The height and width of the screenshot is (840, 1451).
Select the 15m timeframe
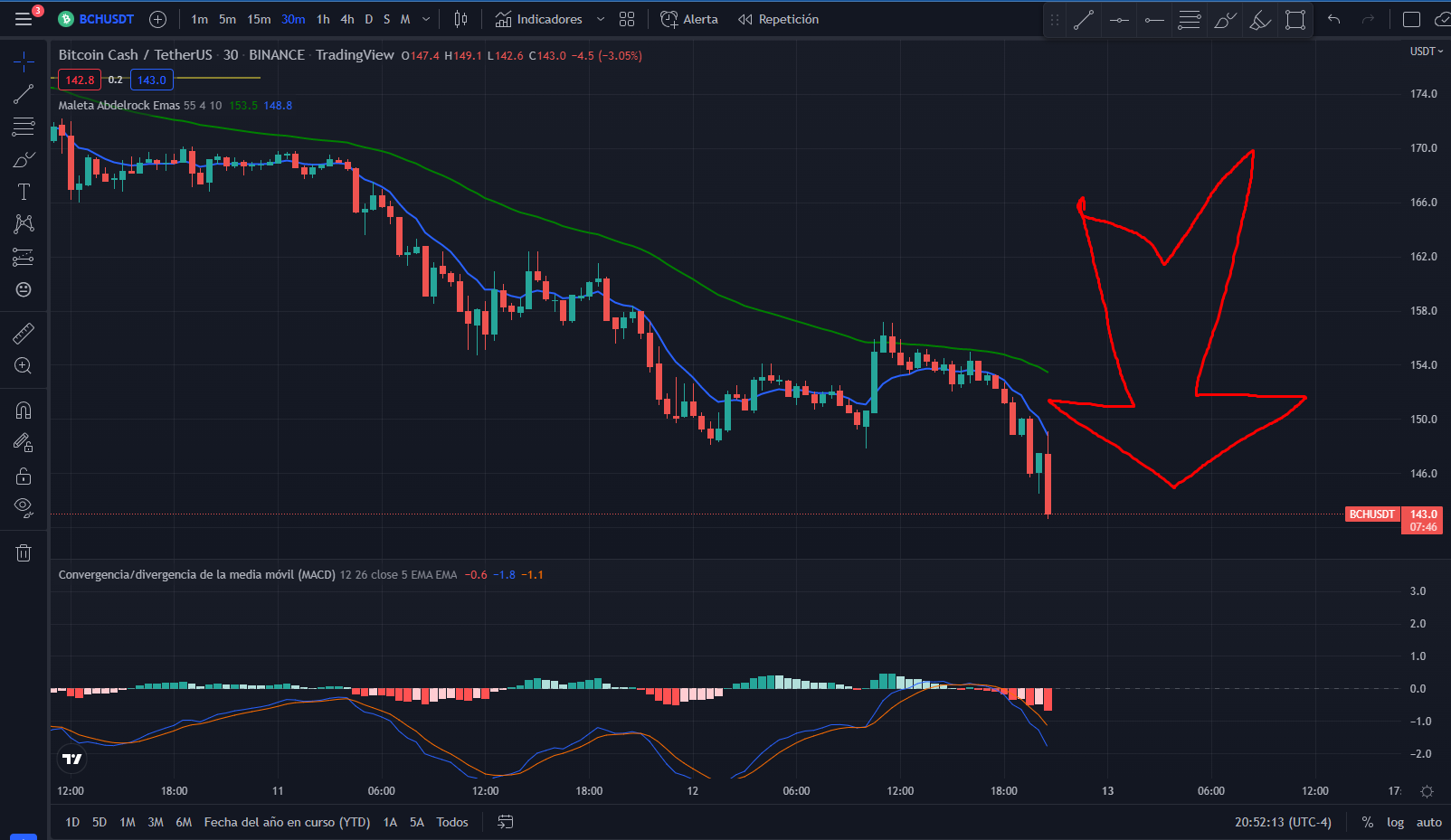click(259, 19)
